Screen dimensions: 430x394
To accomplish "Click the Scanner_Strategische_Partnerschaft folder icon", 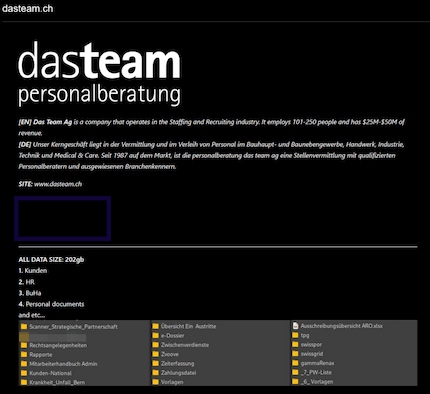I will 24,327.
